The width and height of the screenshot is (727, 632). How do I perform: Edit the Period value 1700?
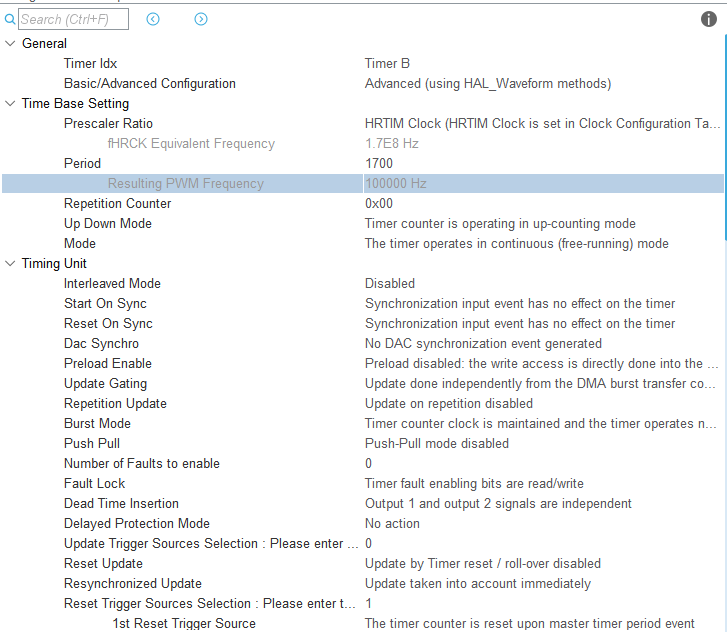[379, 163]
